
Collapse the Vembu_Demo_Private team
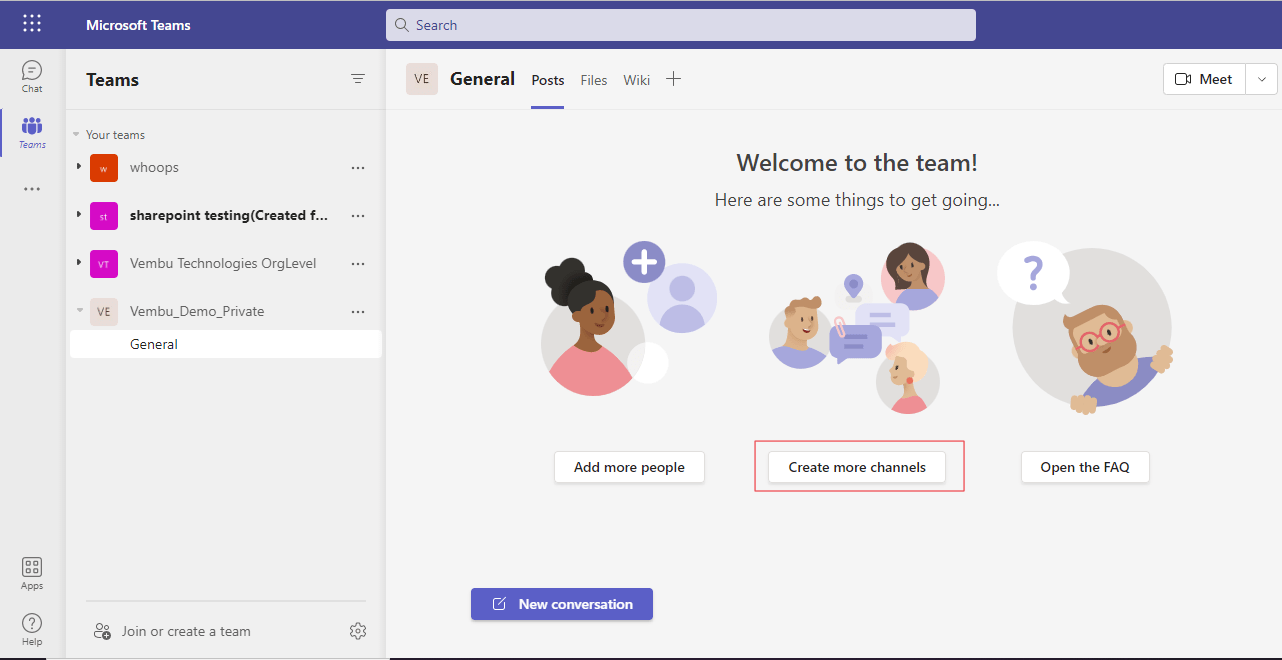79,311
